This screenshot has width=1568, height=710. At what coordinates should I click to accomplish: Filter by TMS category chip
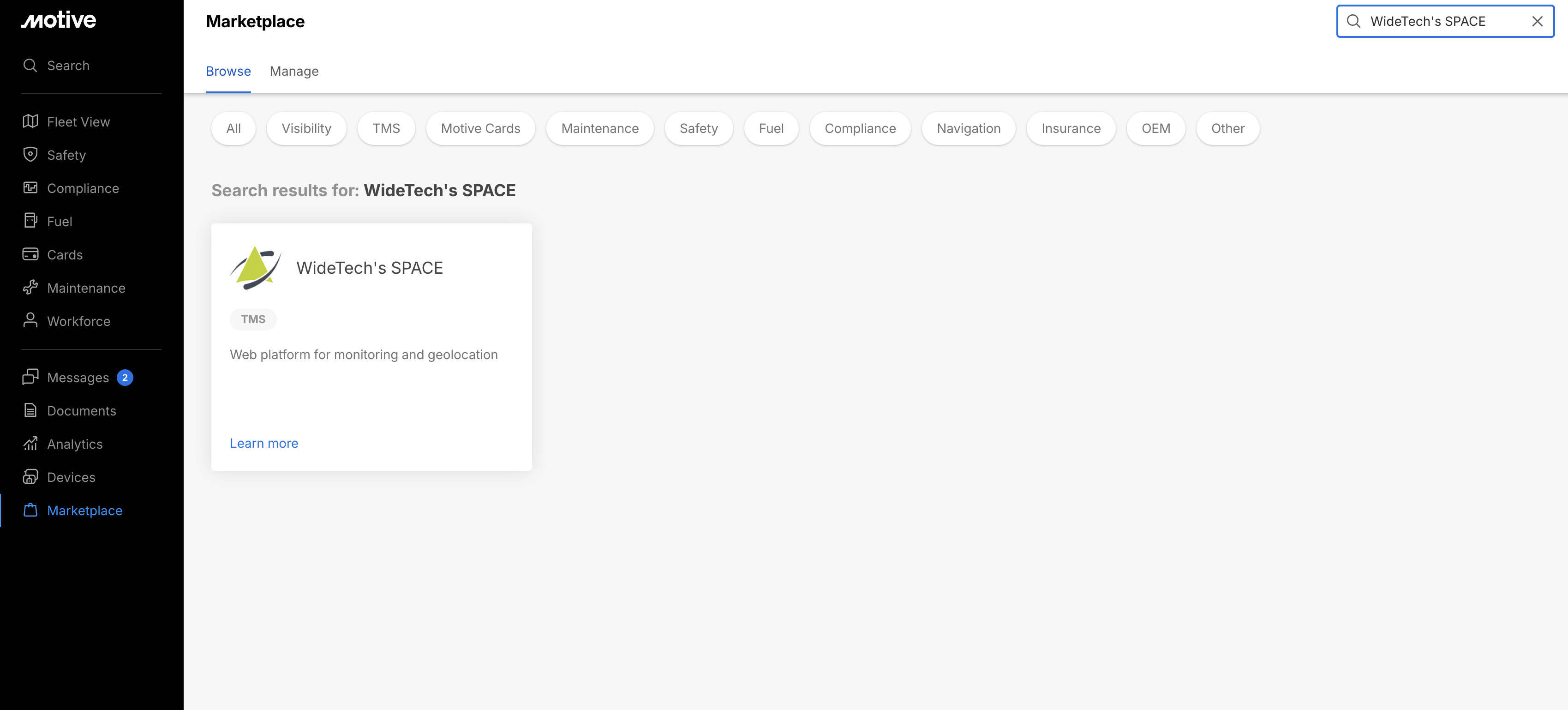pos(386,128)
